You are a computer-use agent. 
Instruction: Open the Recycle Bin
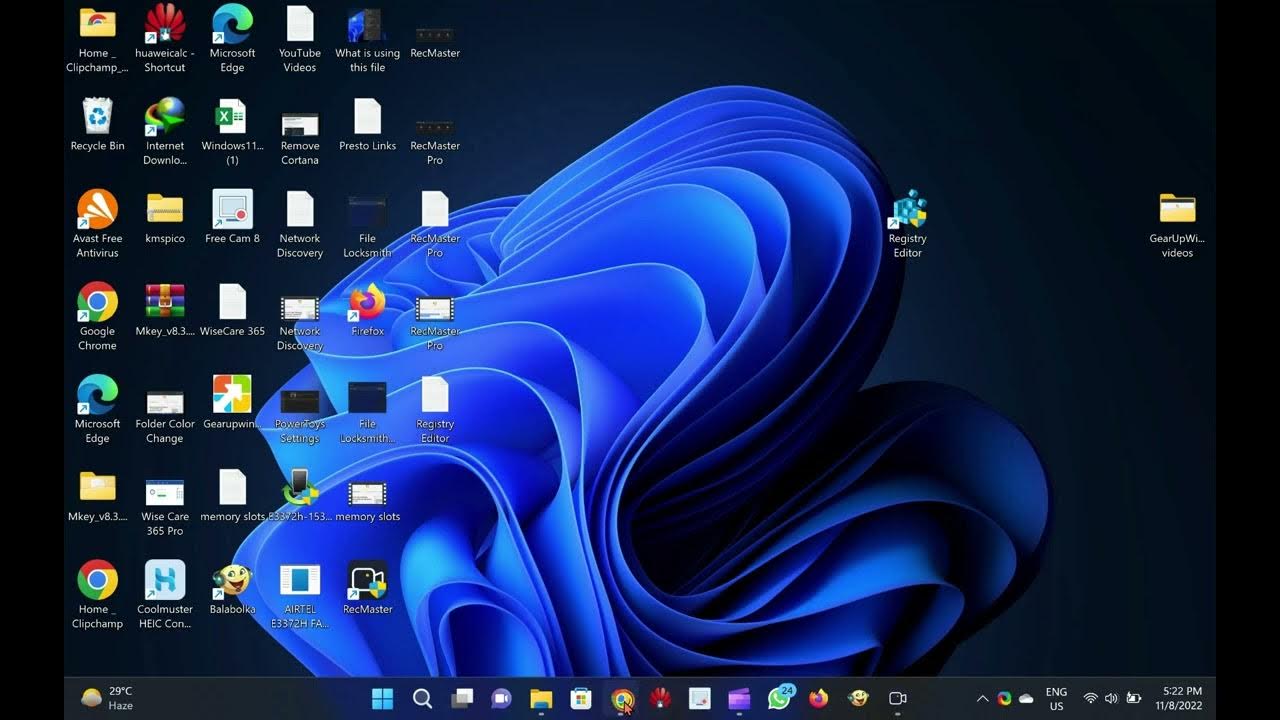(x=97, y=124)
